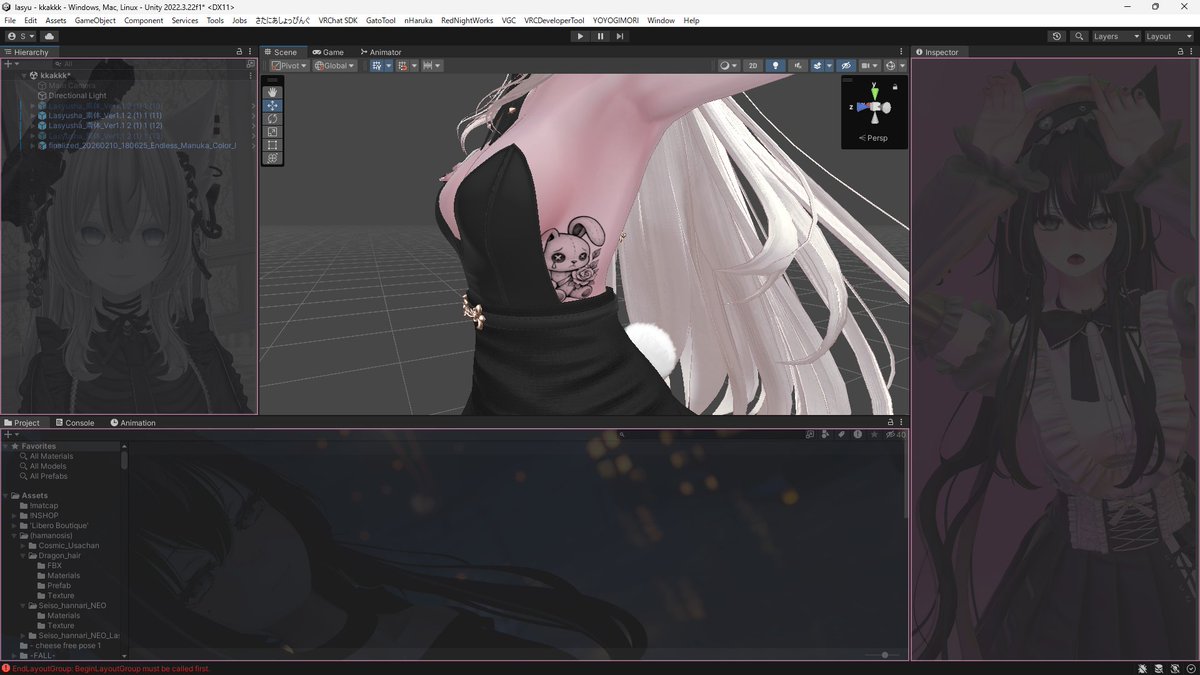The height and width of the screenshot is (675, 1200).
Task: Click the Play button
Action: coord(580,36)
